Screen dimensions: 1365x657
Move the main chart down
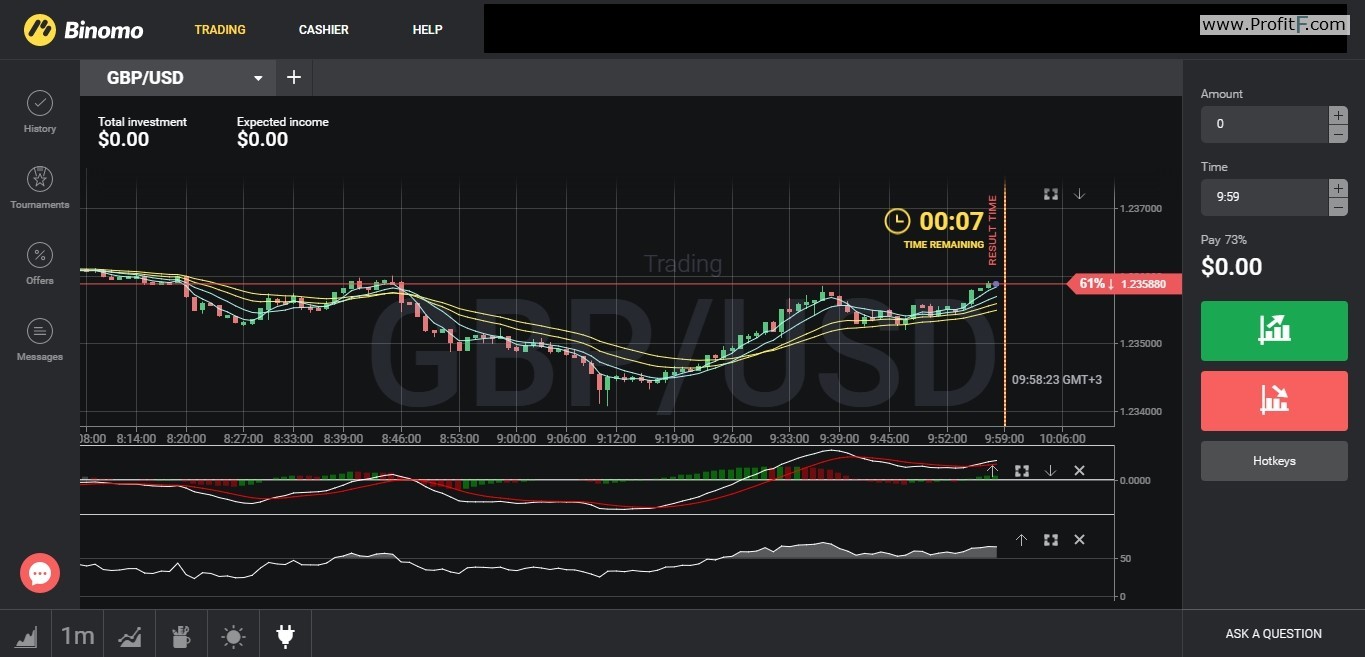(x=1079, y=194)
